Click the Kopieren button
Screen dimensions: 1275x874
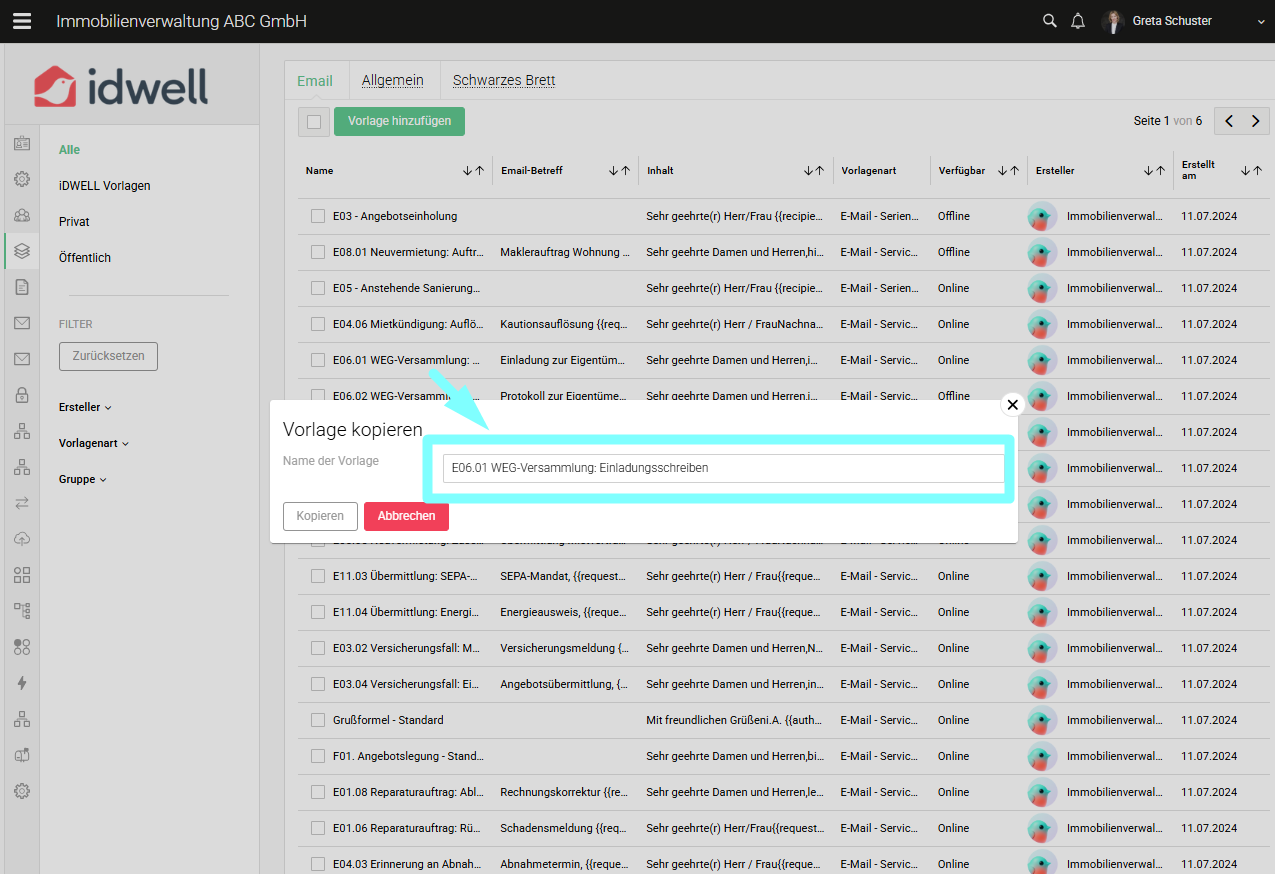coord(319,516)
